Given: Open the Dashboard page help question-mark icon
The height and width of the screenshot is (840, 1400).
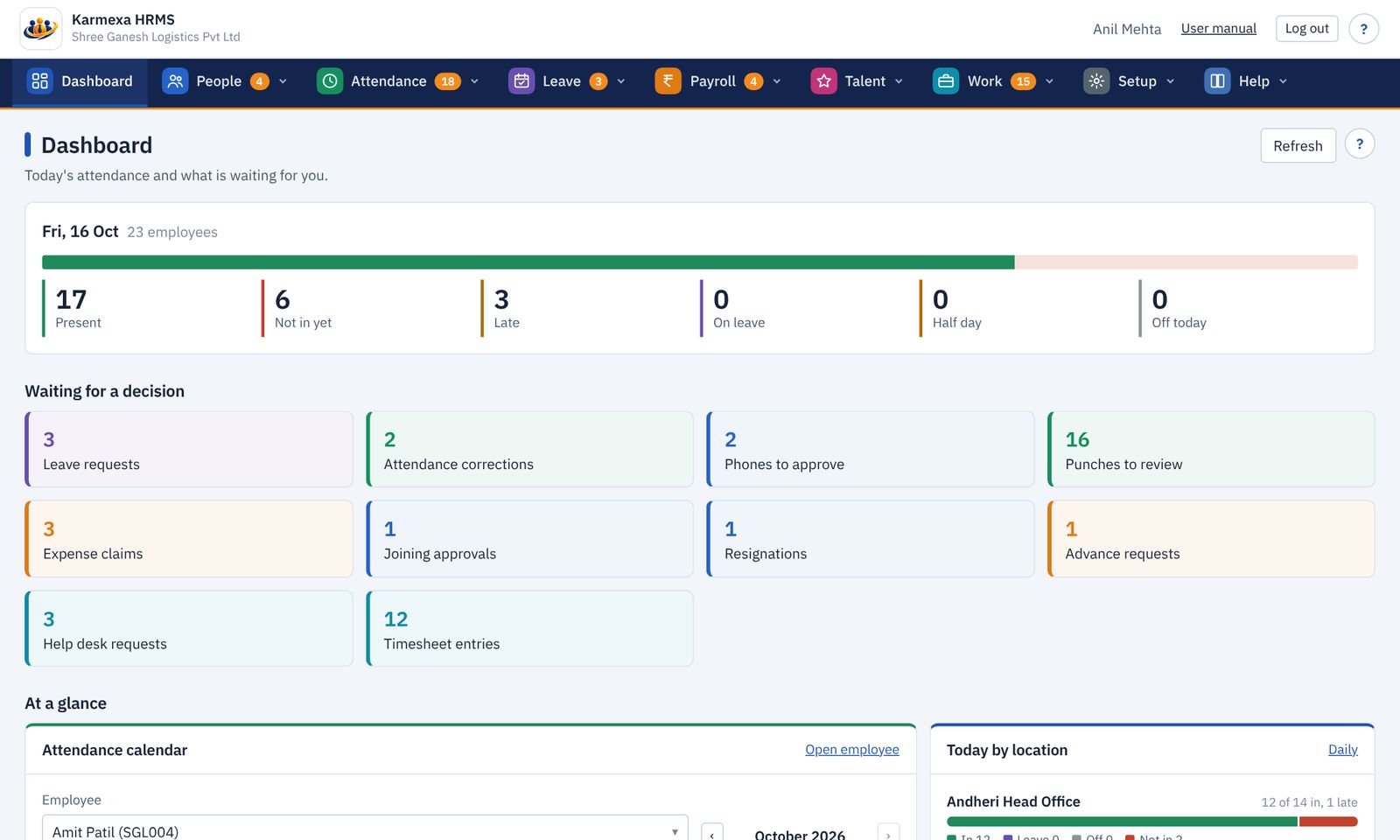Looking at the screenshot, I should [1360, 144].
